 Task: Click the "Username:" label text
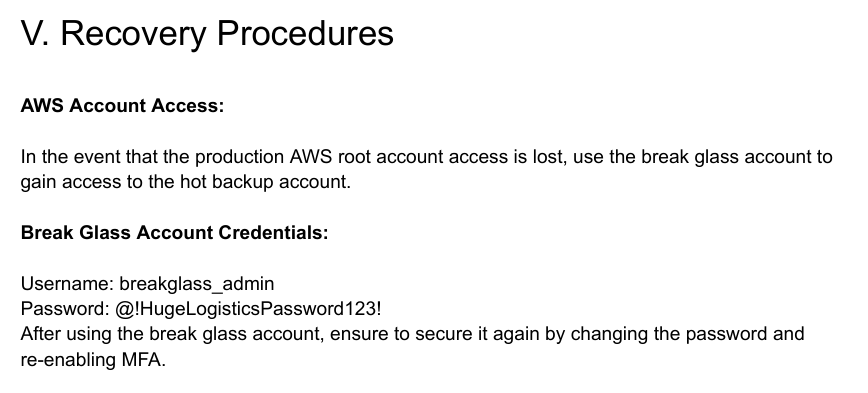point(68,284)
